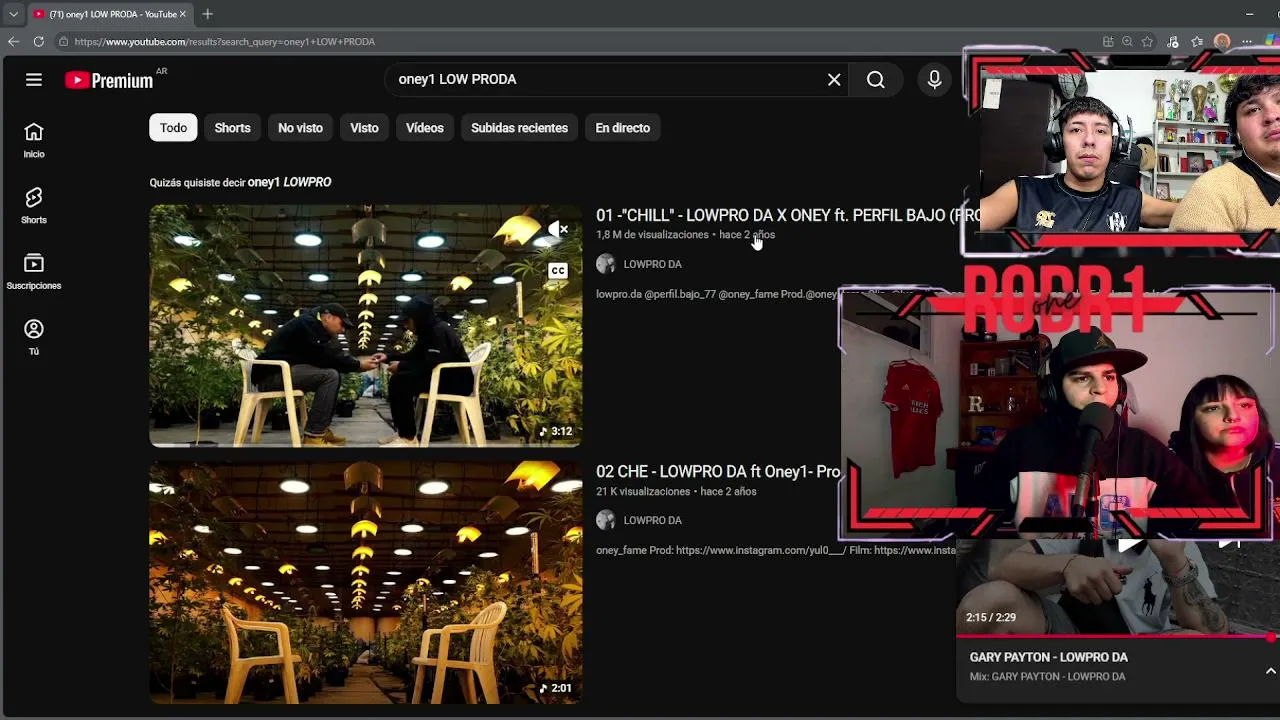
Task: Click the CHILL video description snippet
Action: pyautogui.click(x=717, y=294)
